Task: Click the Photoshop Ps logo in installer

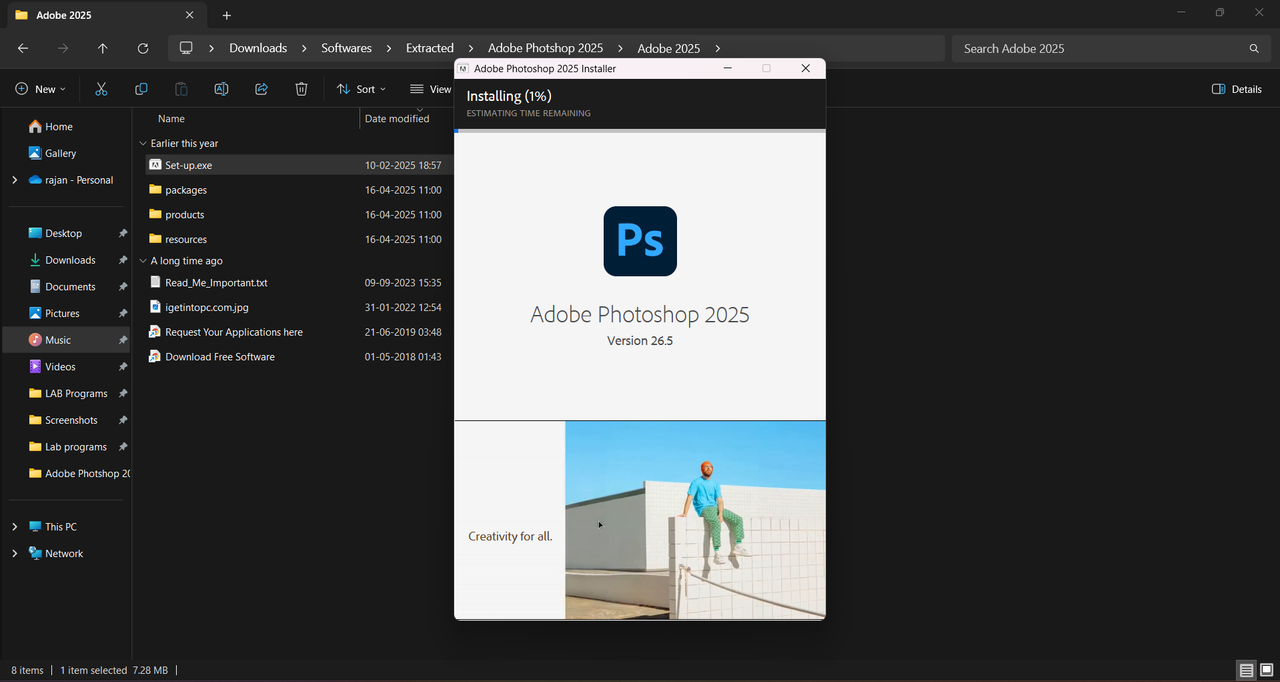Action: click(640, 241)
